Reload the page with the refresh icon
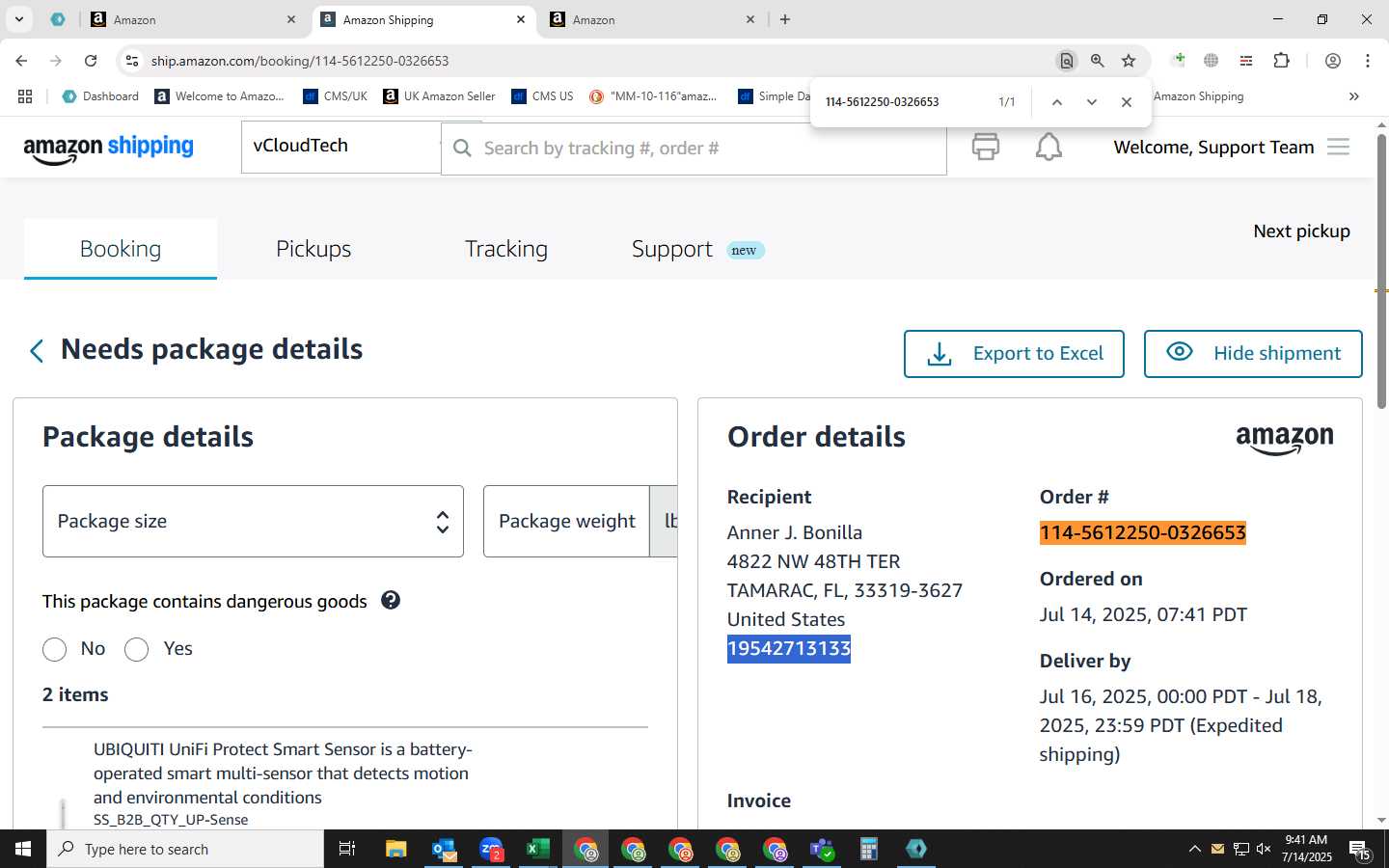Screen dimensions: 1389x868 coord(91,61)
